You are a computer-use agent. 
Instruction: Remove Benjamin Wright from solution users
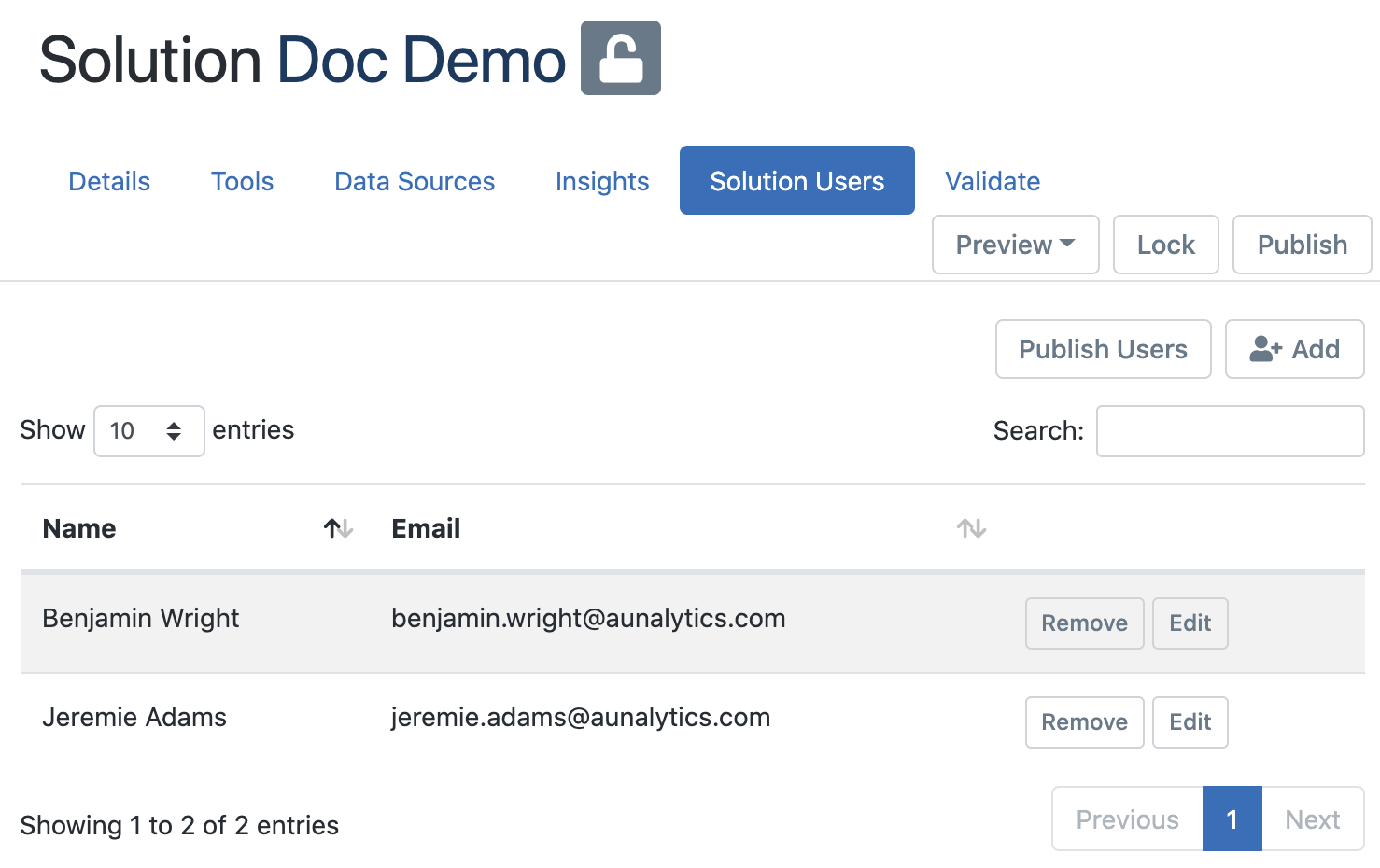click(x=1084, y=623)
